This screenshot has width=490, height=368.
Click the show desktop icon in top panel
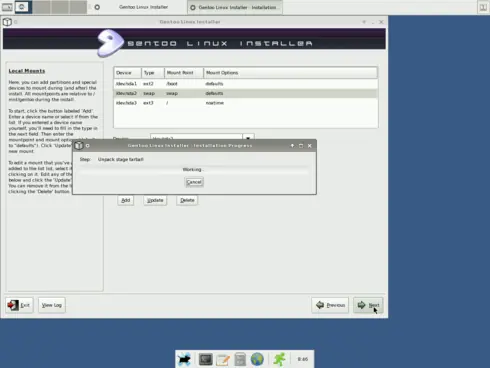(7, 7)
